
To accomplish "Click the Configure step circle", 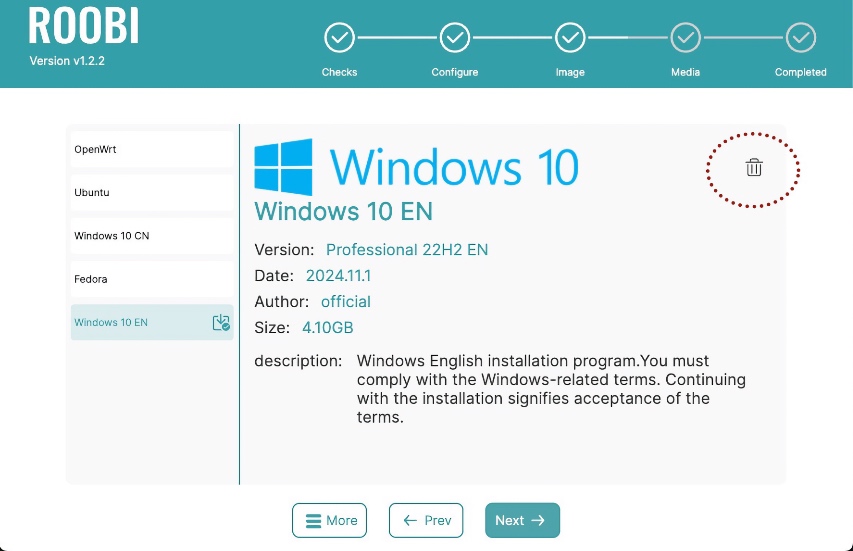I will [455, 38].
